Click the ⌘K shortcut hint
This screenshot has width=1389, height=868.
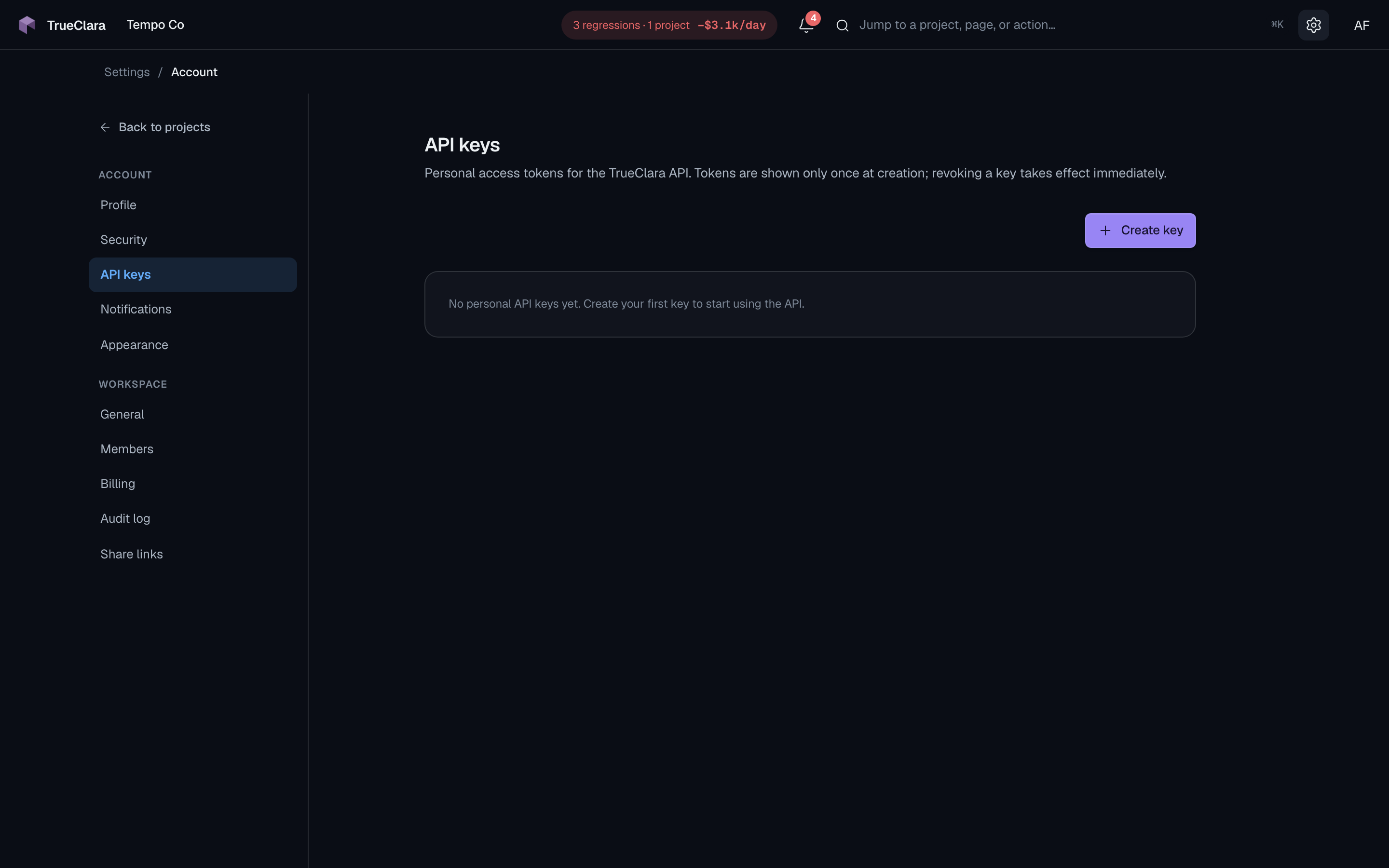click(1277, 24)
